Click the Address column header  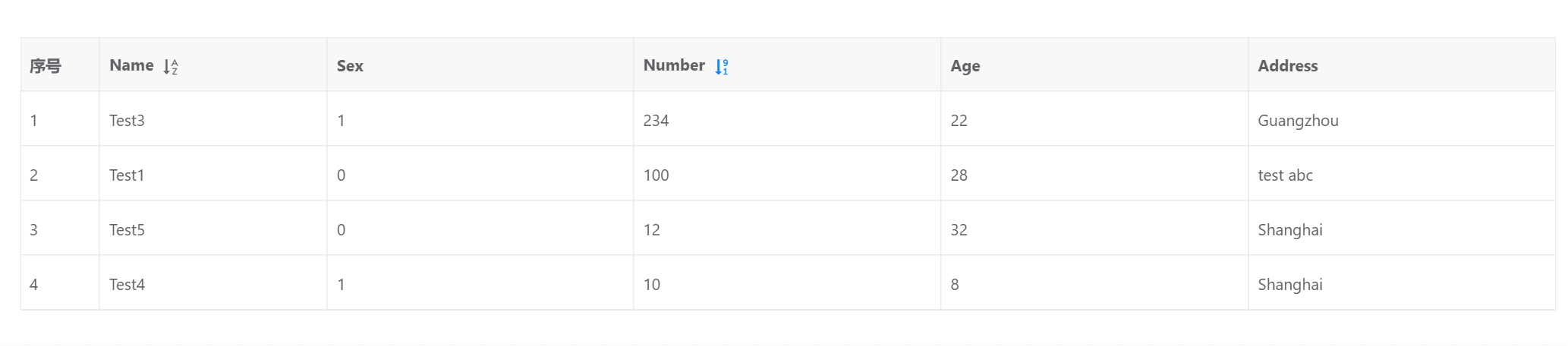click(x=1287, y=66)
